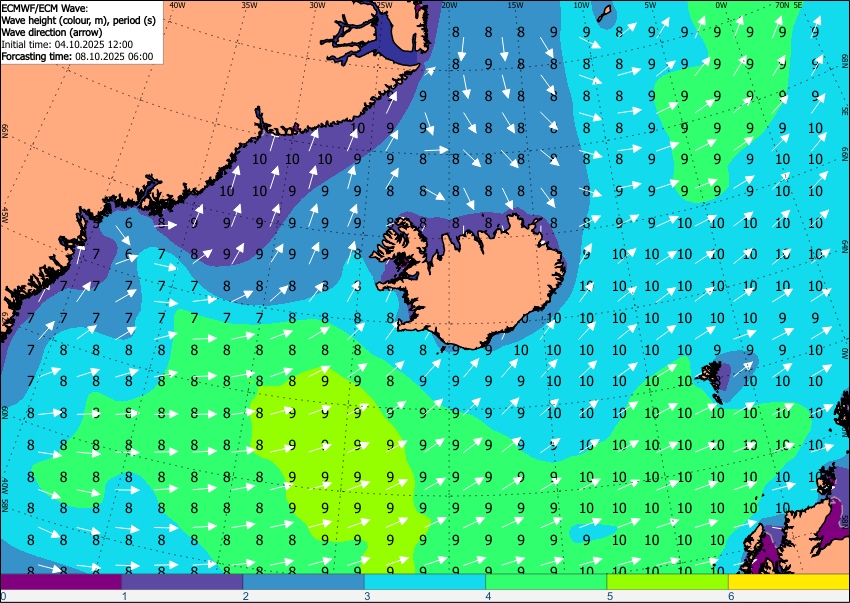Pick the green 4–5 m colour bar segment

(546, 582)
